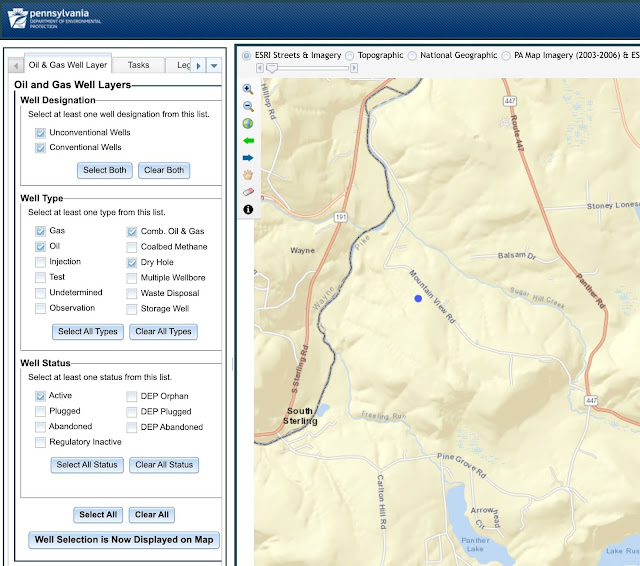This screenshot has width=640, height=566.
Task: Uncheck the Oil well type
Action: (40, 246)
